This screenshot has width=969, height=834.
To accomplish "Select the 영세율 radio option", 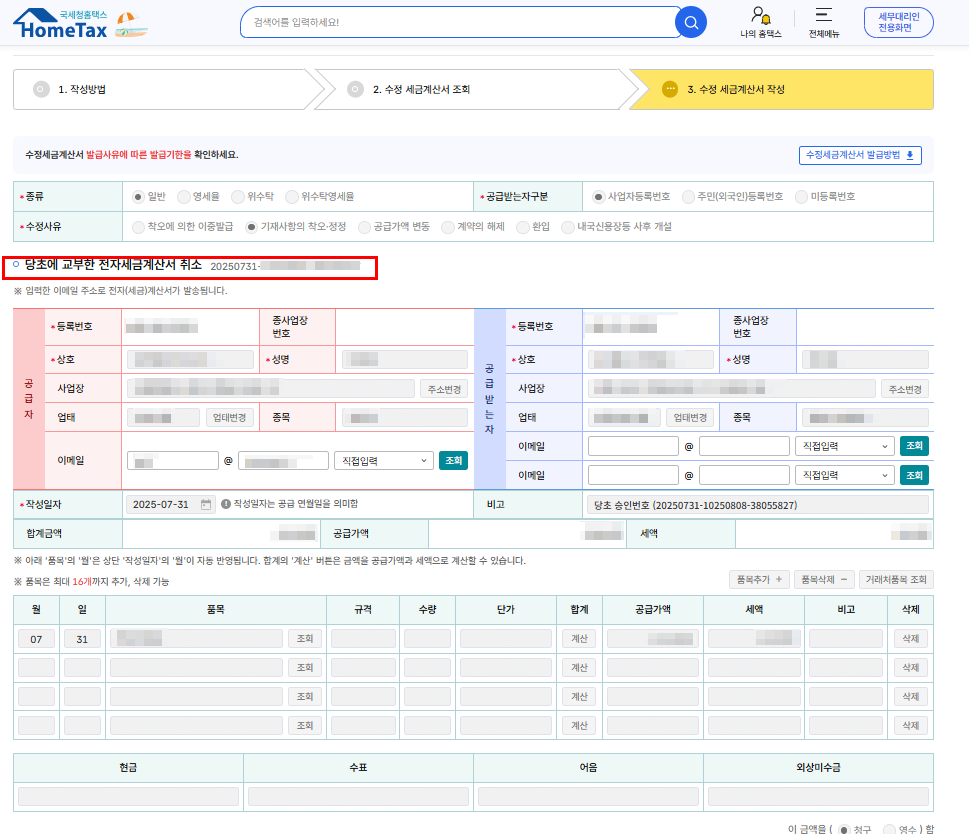I will (184, 197).
